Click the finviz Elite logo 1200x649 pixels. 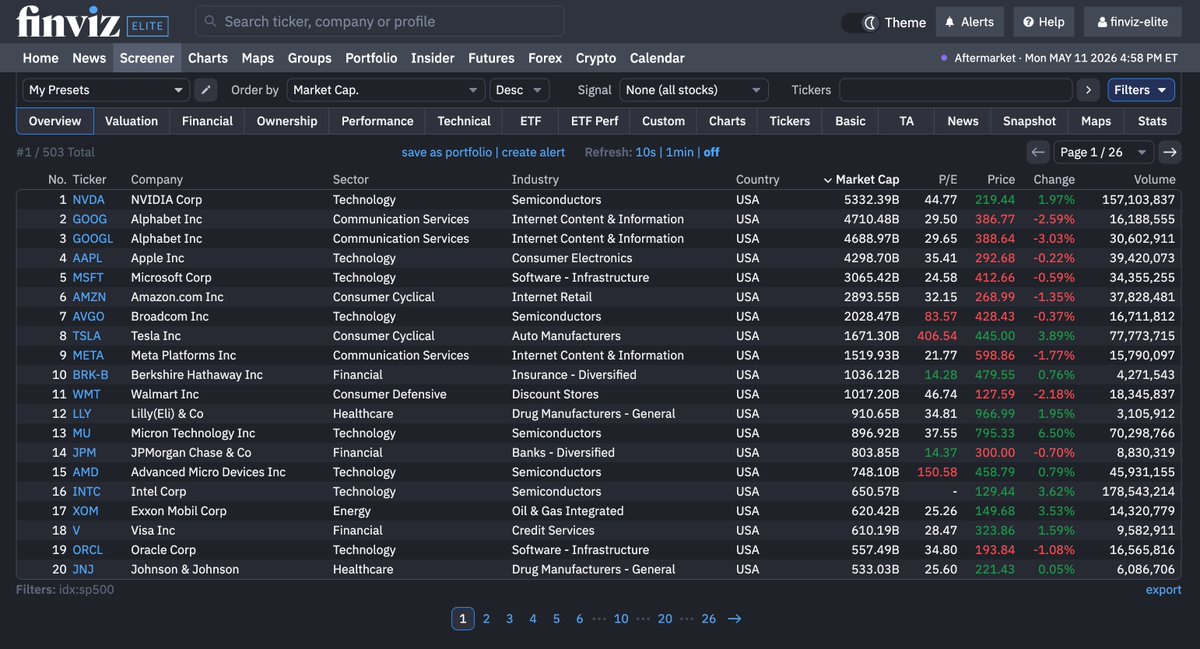point(92,21)
